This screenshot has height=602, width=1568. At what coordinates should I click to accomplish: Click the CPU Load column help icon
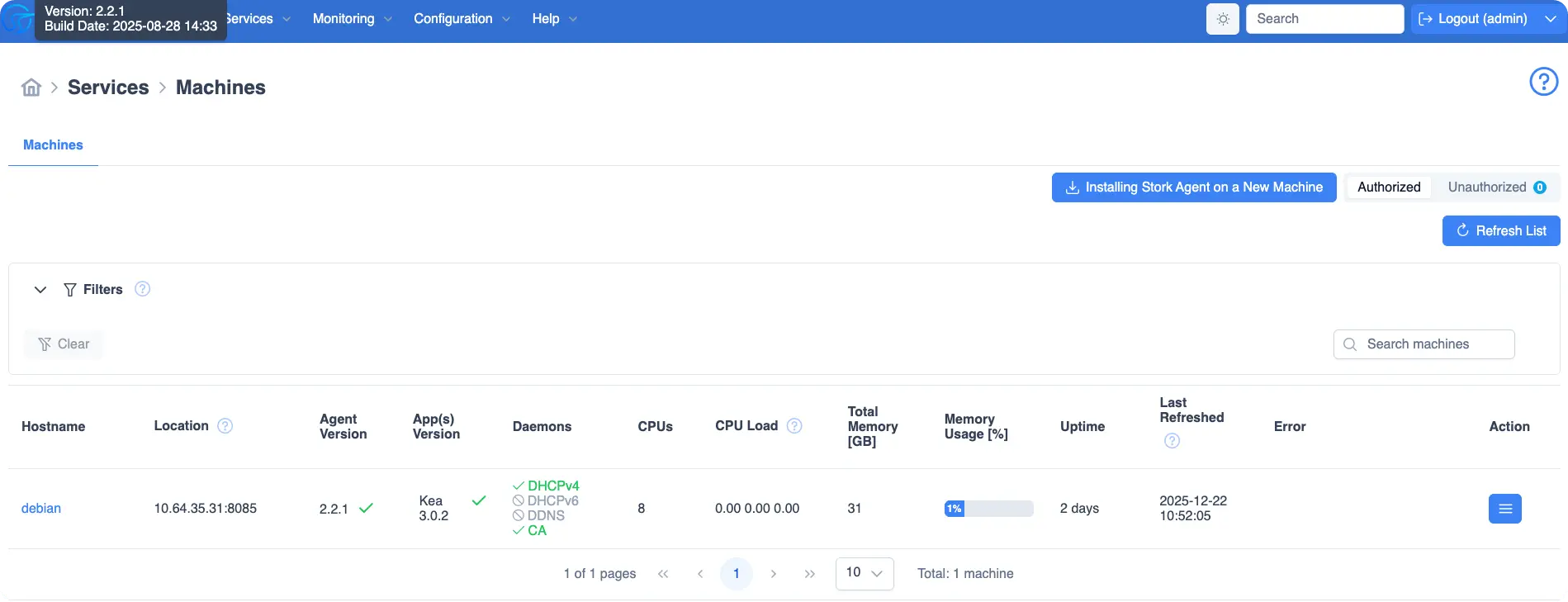pyautogui.click(x=794, y=426)
